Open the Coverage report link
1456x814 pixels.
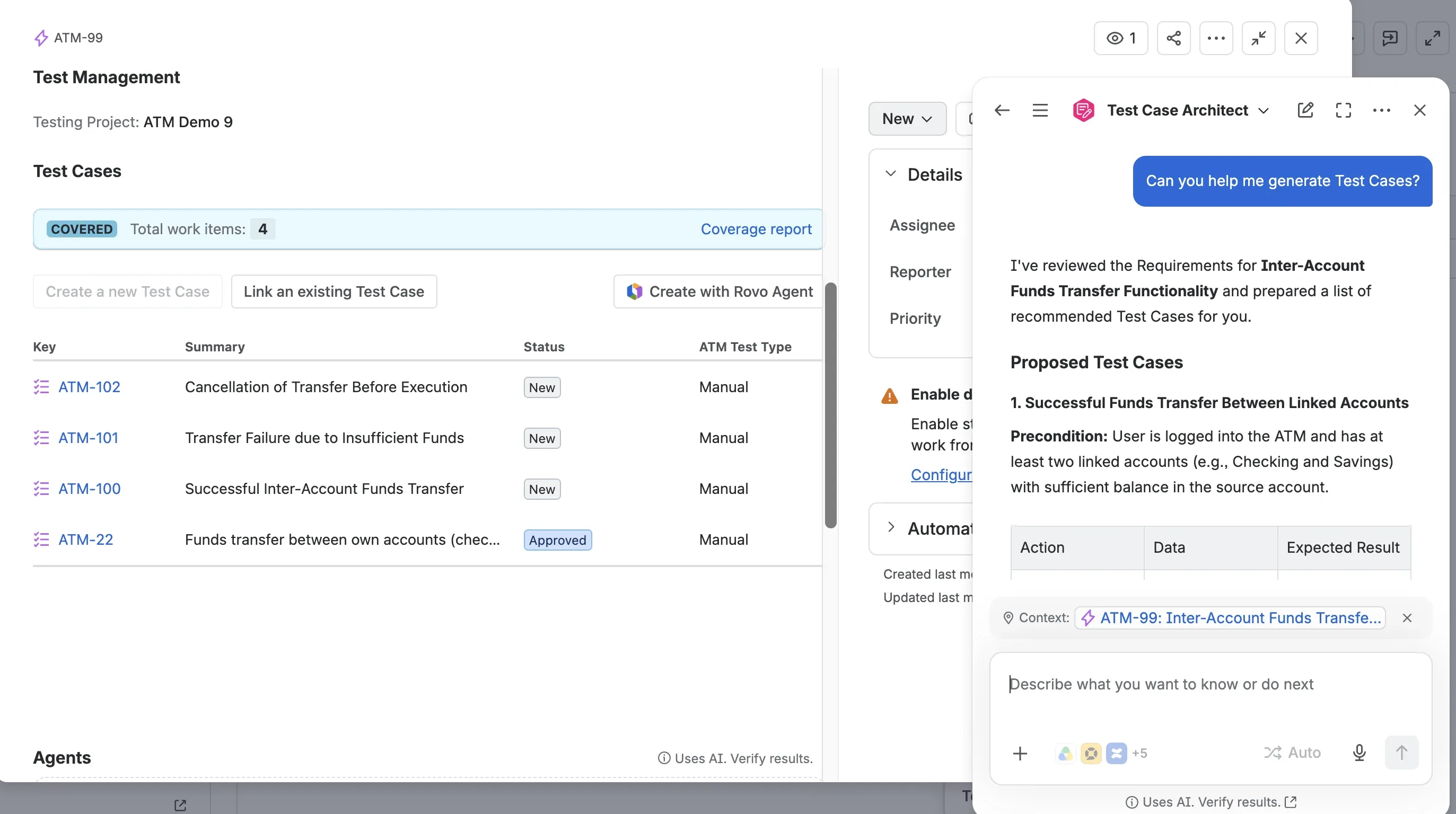[x=756, y=229]
